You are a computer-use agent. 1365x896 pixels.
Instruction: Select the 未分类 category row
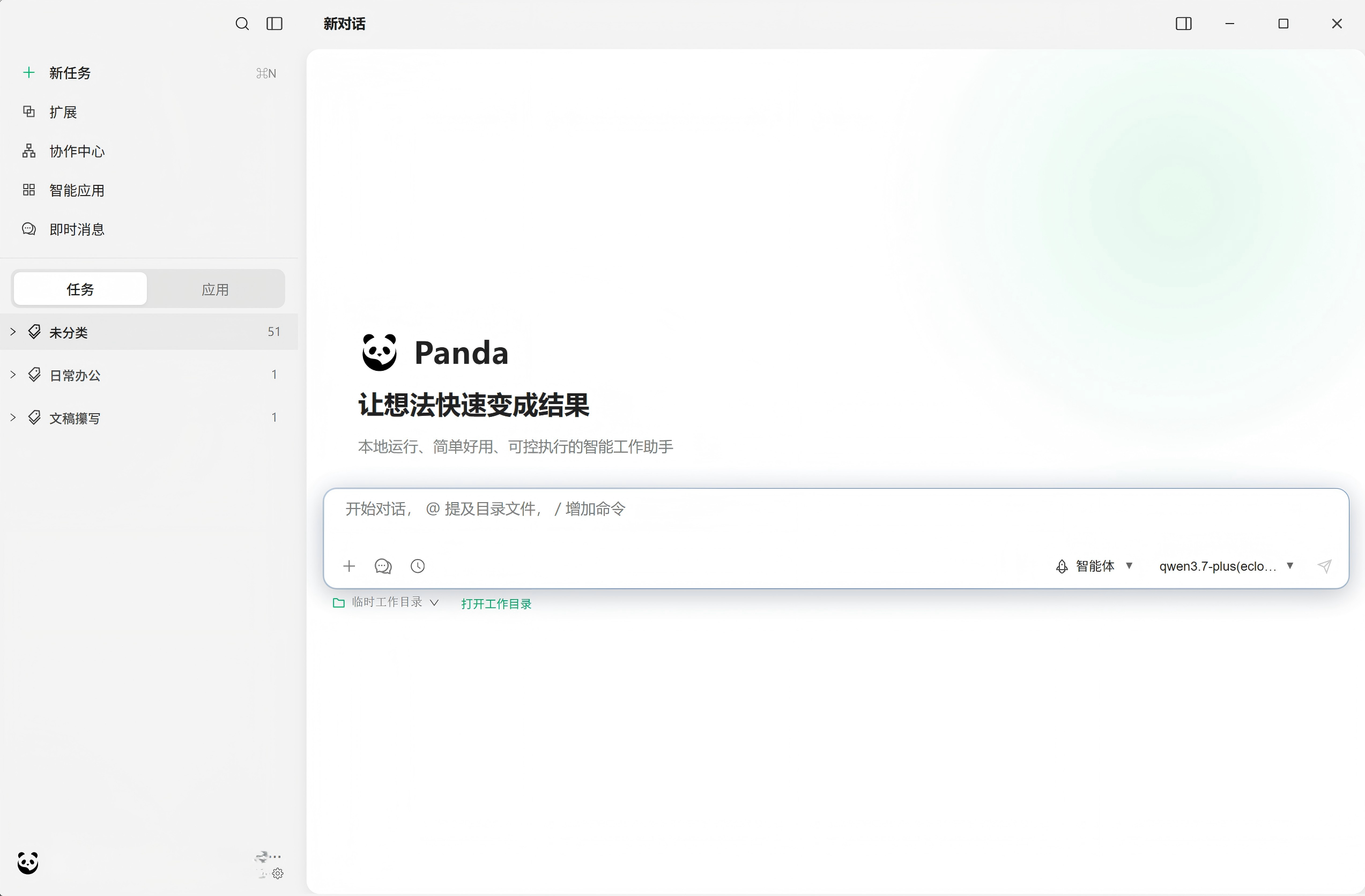tap(149, 331)
